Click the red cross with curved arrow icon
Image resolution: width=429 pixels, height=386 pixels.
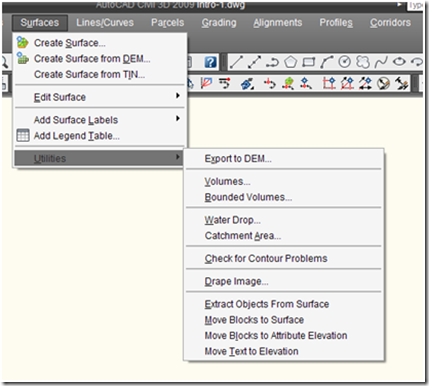pos(269,83)
